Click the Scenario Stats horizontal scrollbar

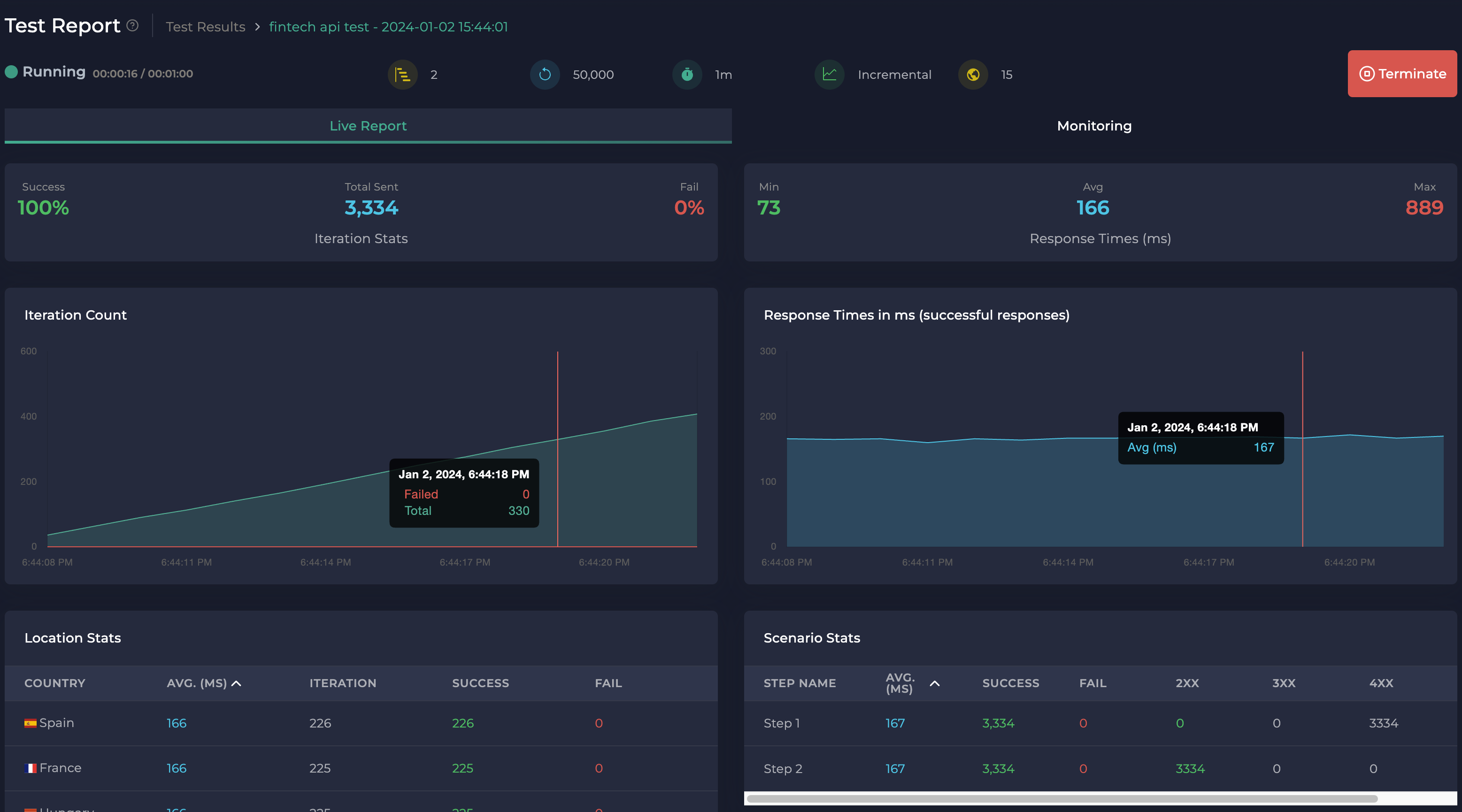1062,798
